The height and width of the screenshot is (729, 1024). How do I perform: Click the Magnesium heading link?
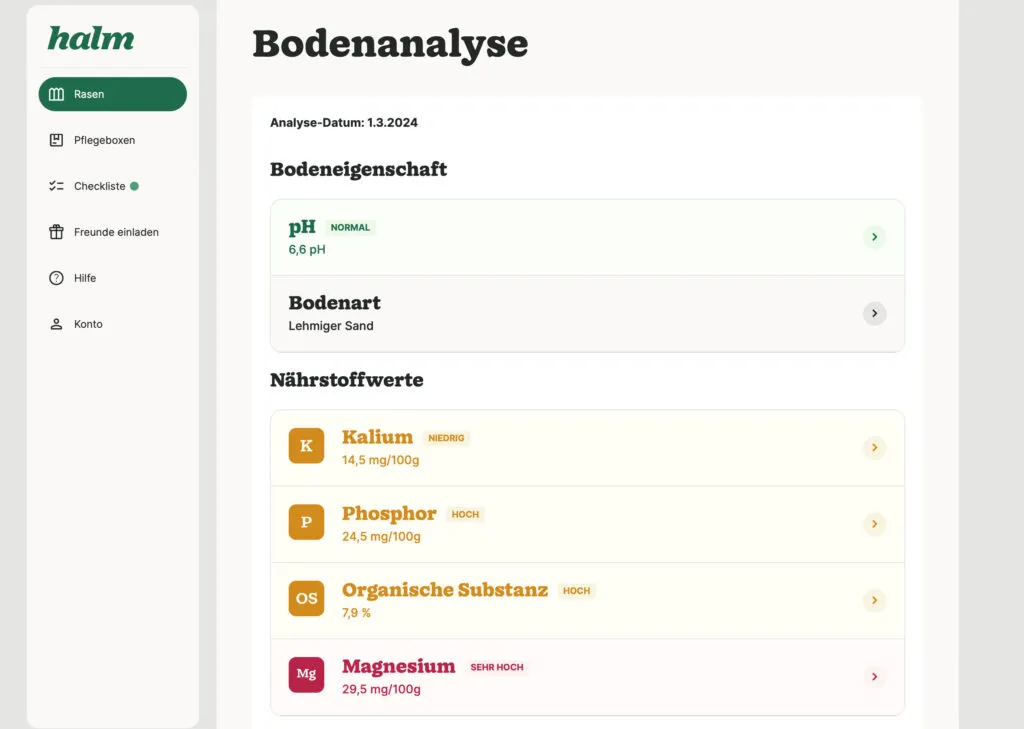click(398, 666)
